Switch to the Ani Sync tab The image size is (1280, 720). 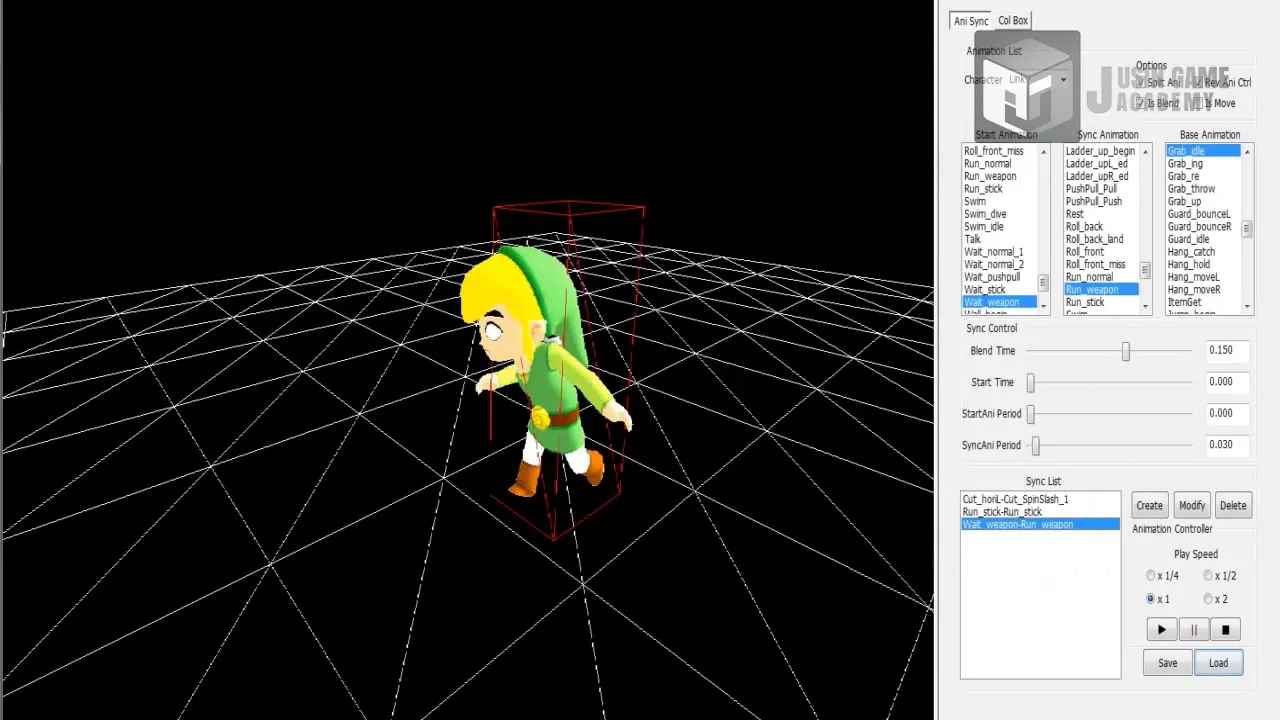pos(970,21)
